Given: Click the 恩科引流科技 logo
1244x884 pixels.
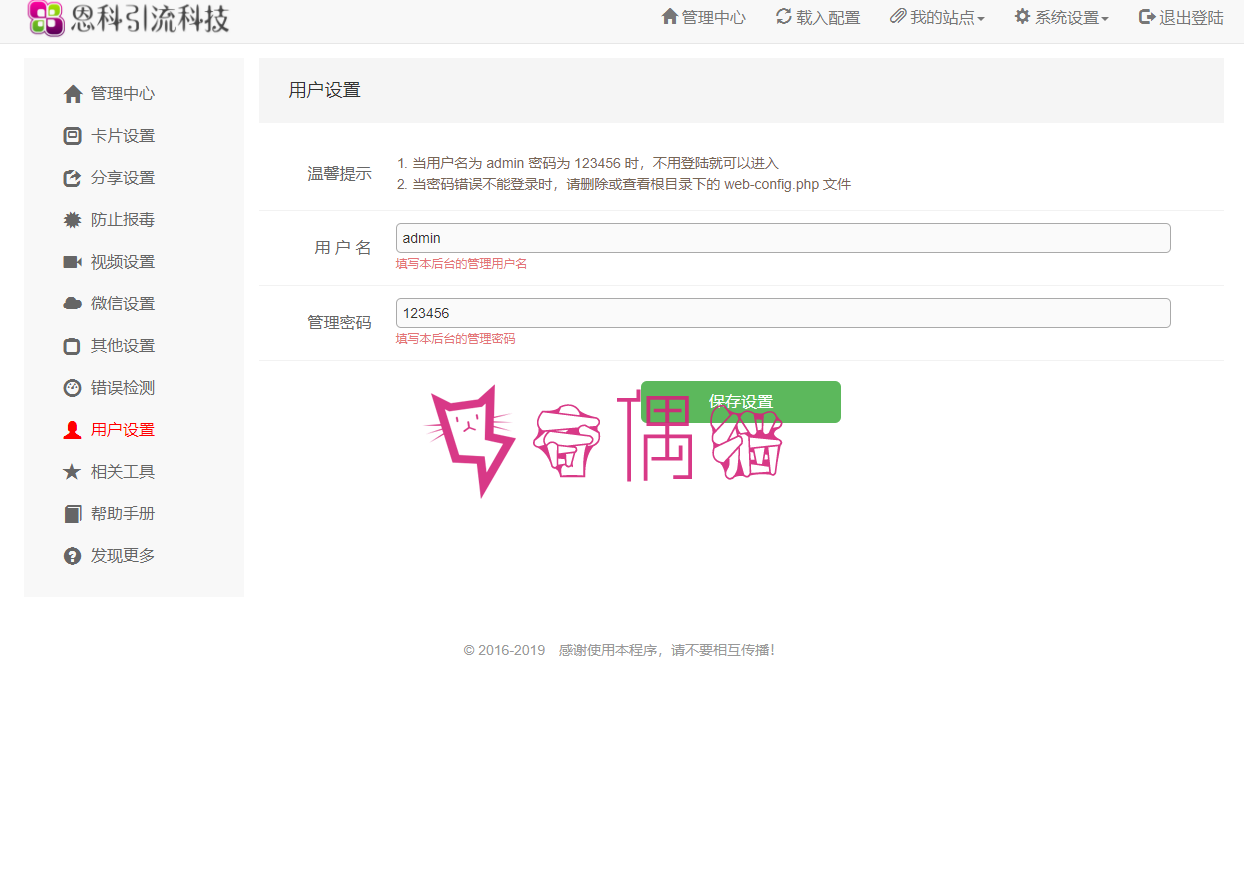Looking at the screenshot, I should 129,18.
